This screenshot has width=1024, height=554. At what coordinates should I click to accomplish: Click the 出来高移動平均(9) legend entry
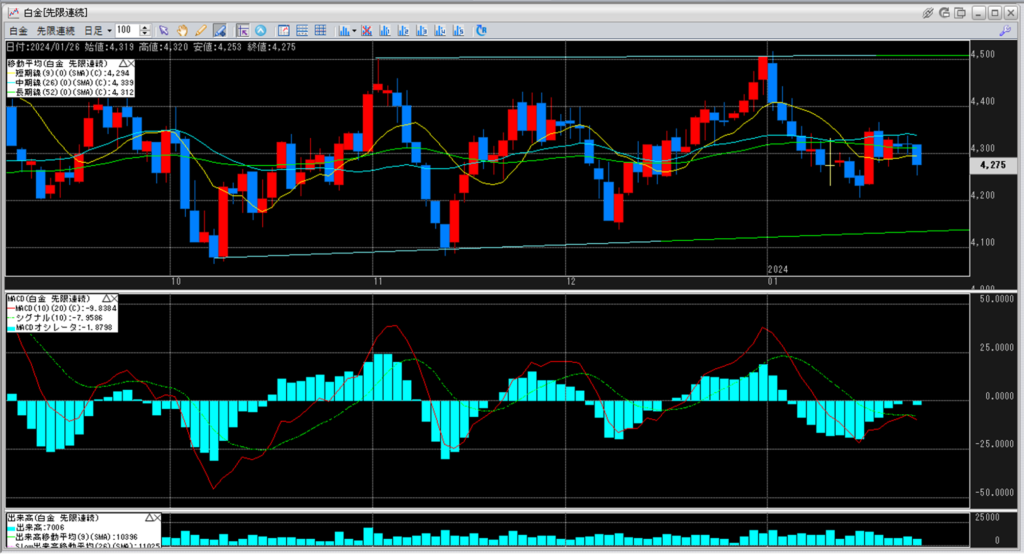pyautogui.click(x=72, y=537)
